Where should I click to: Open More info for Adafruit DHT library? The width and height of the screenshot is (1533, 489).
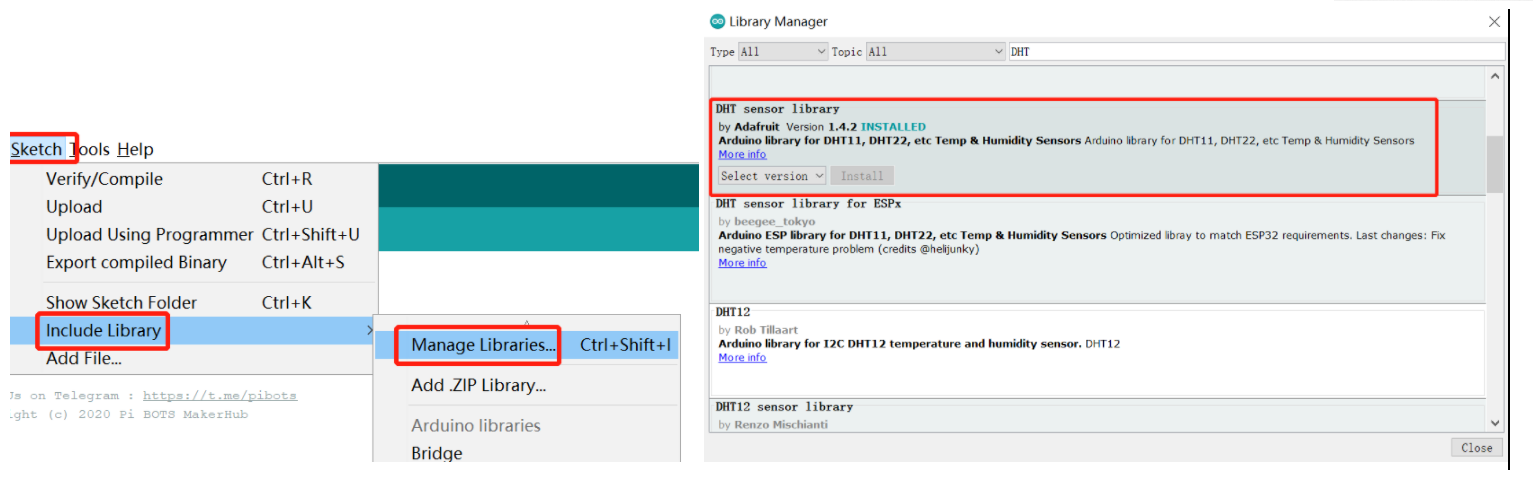[742, 155]
